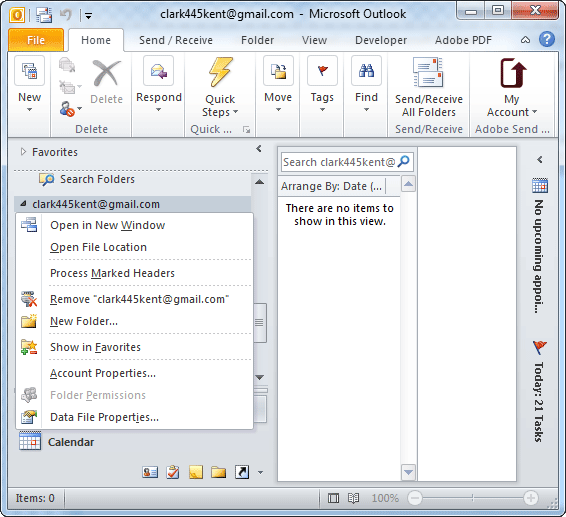This screenshot has height=517, width=566.
Task: Click the calendar icon in To-Do Bar
Action: (540, 185)
